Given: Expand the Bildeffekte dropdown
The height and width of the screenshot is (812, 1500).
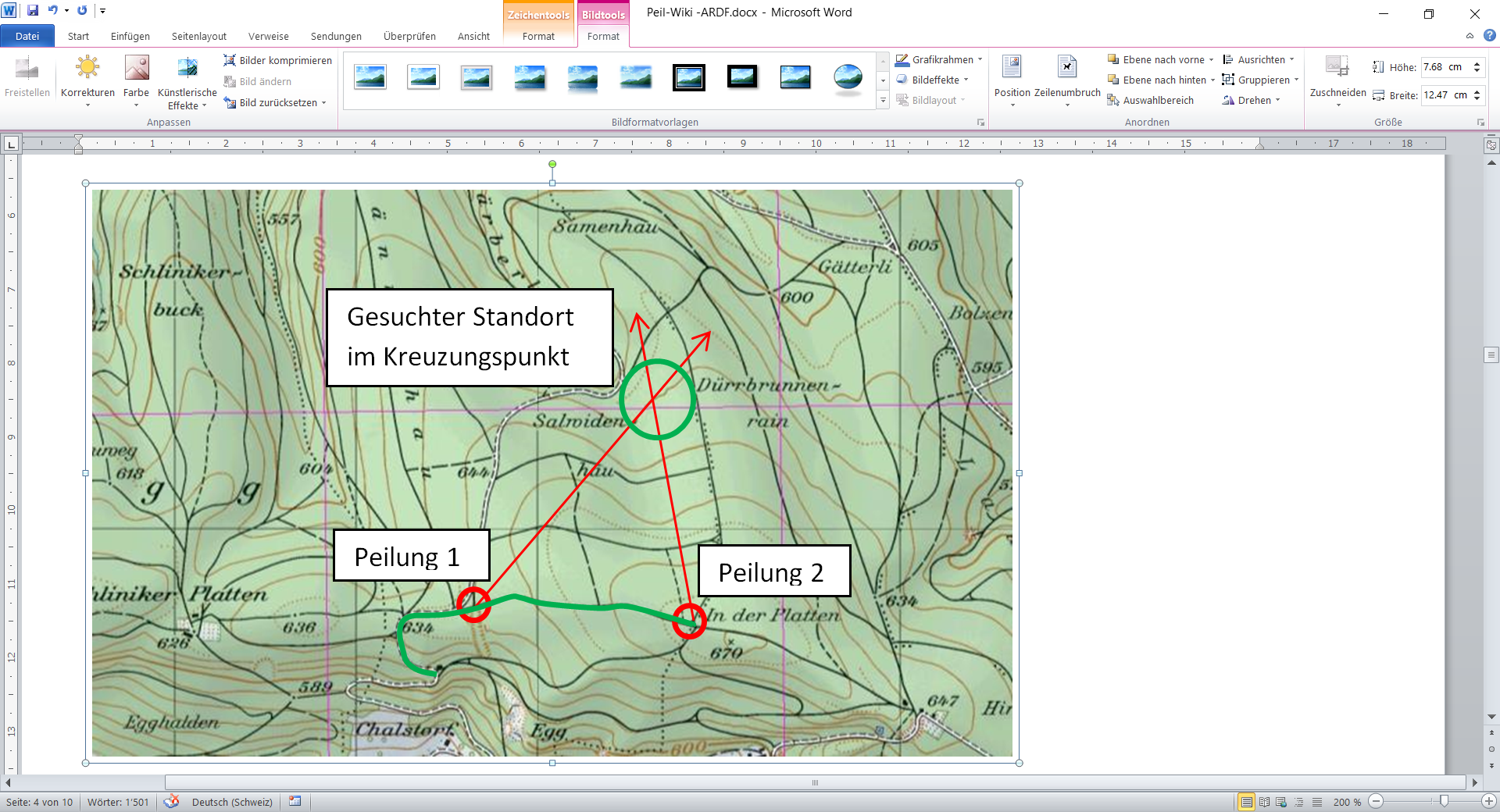Looking at the screenshot, I should pos(933,80).
